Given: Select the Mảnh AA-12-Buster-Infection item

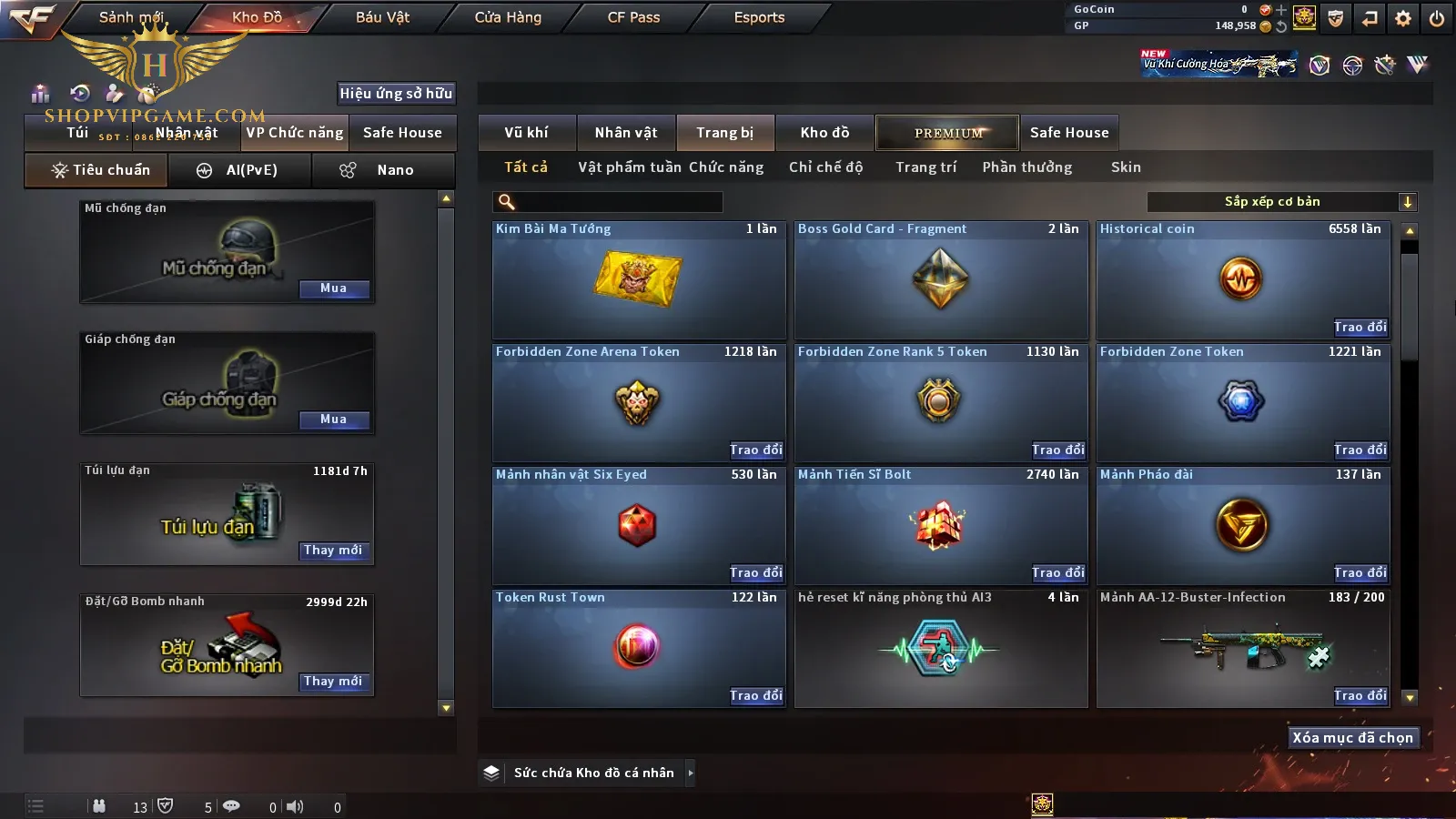Looking at the screenshot, I should coord(1243,649).
